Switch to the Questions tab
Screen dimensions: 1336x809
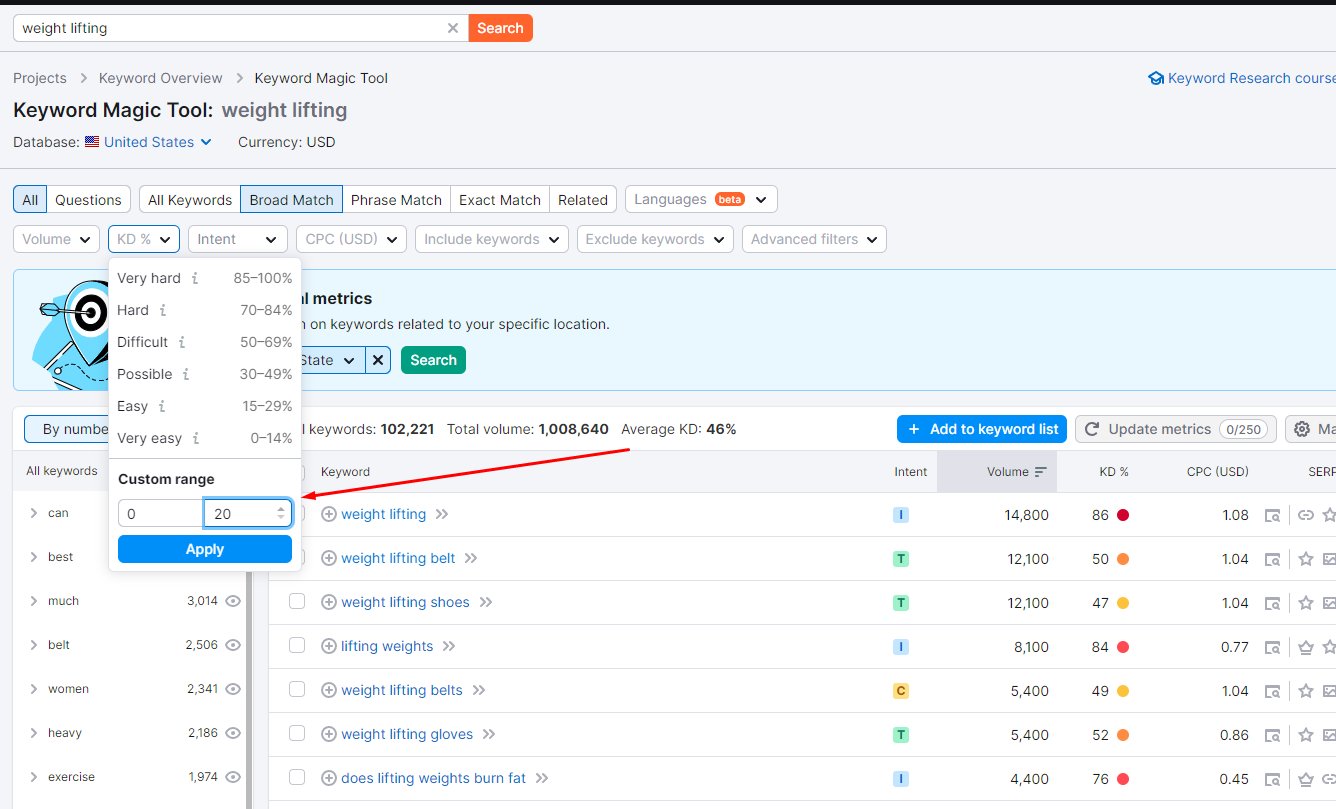coord(88,200)
